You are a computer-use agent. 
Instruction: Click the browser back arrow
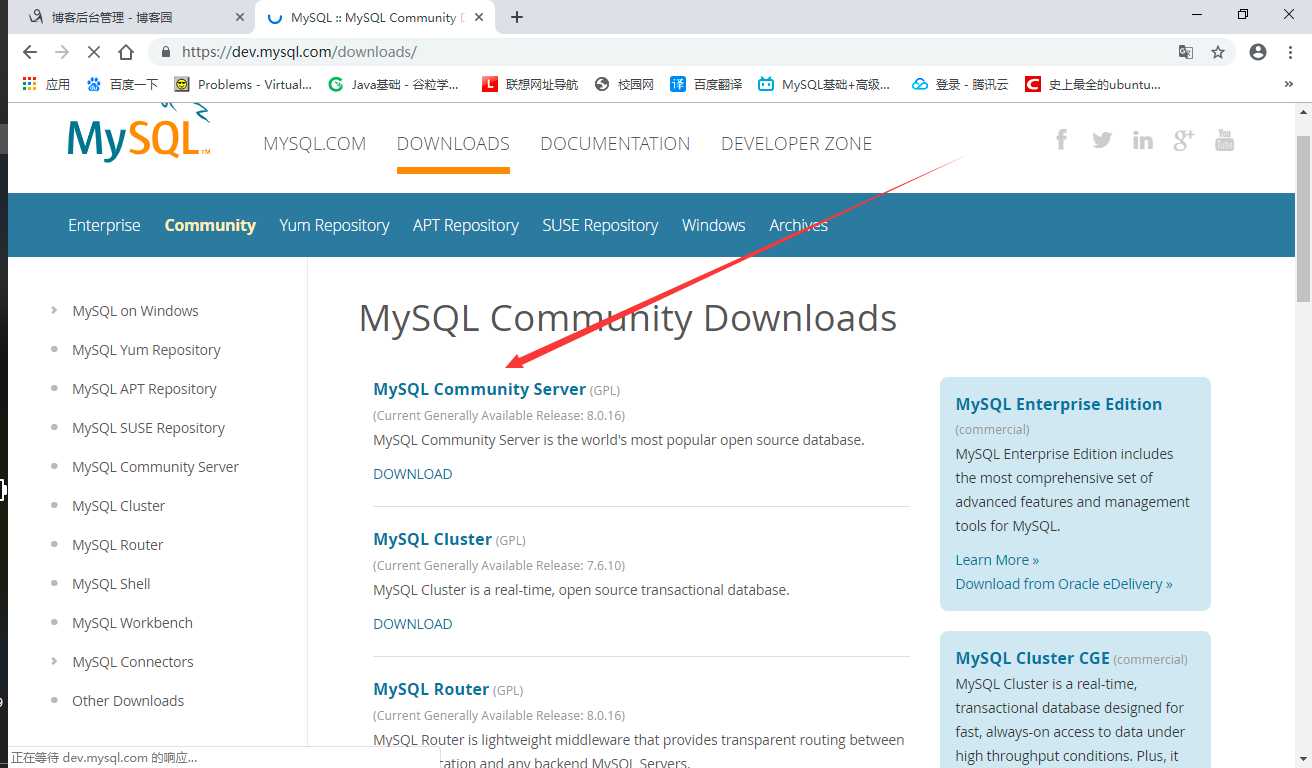tap(29, 52)
